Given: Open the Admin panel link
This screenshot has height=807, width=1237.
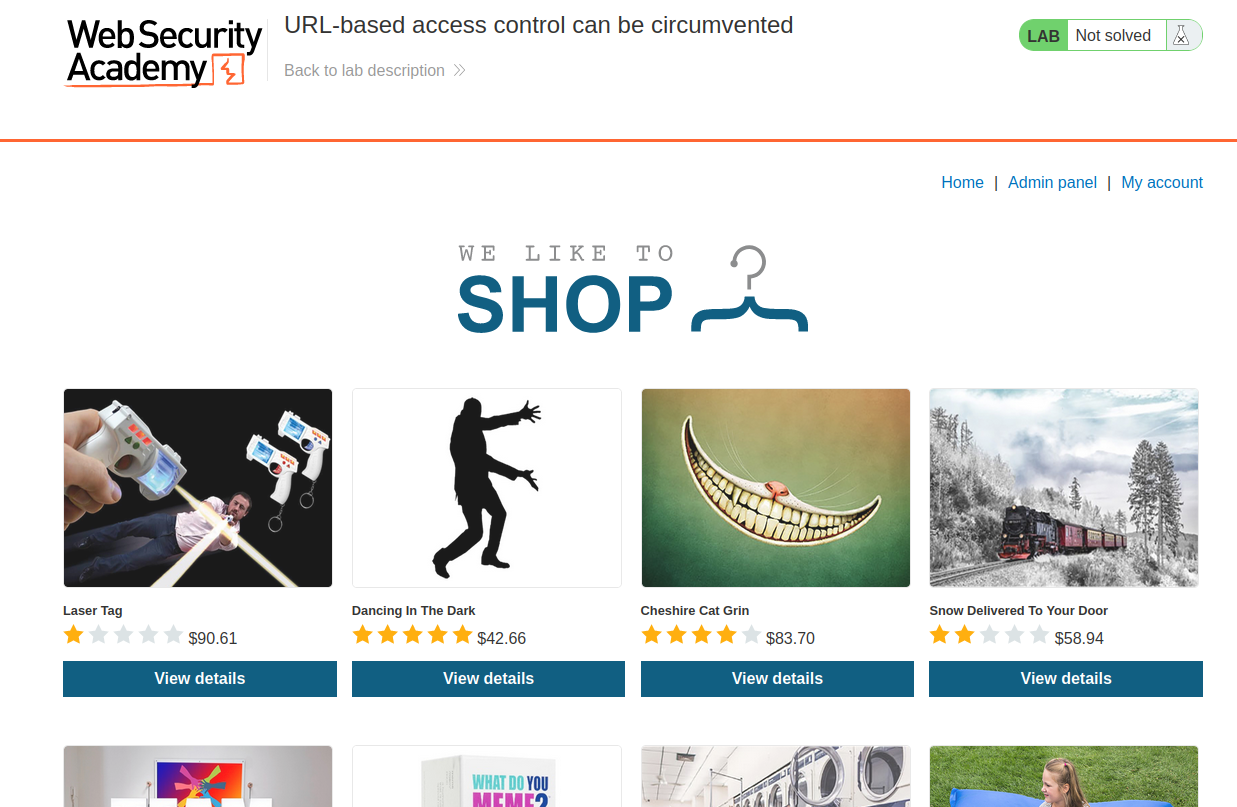Looking at the screenshot, I should [x=1052, y=182].
